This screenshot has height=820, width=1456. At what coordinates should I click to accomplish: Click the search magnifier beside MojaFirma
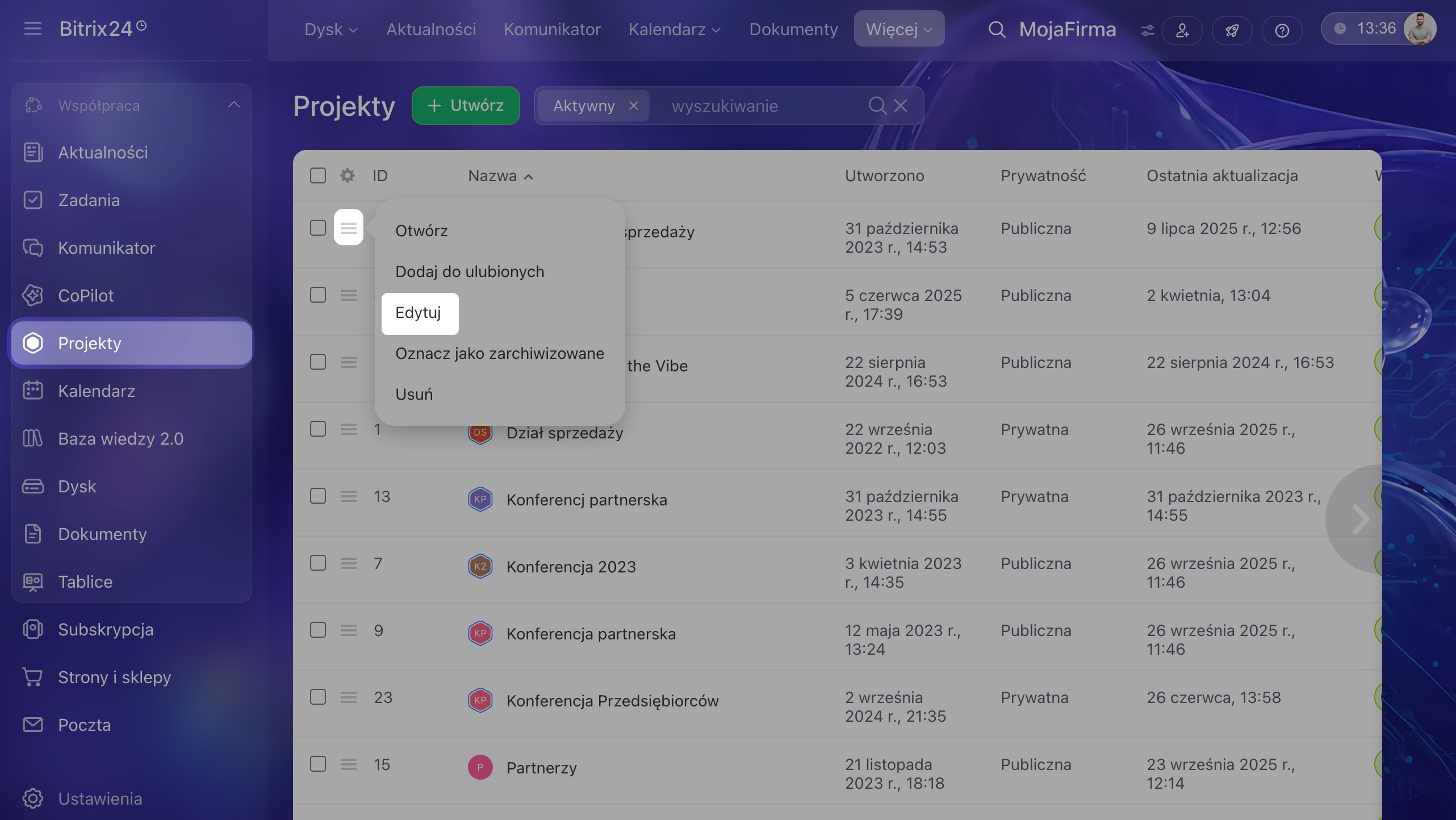coord(997,30)
